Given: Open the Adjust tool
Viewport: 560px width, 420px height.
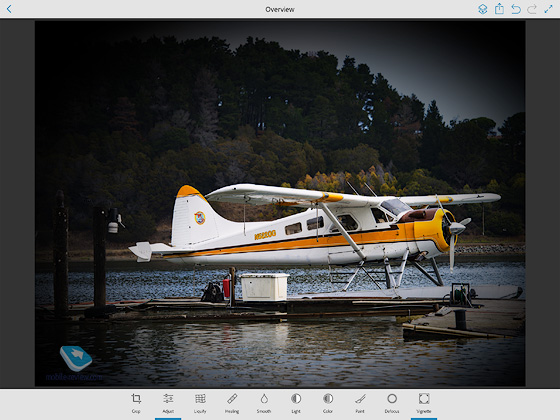Looking at the screenshot, I should tap(168, 403).
